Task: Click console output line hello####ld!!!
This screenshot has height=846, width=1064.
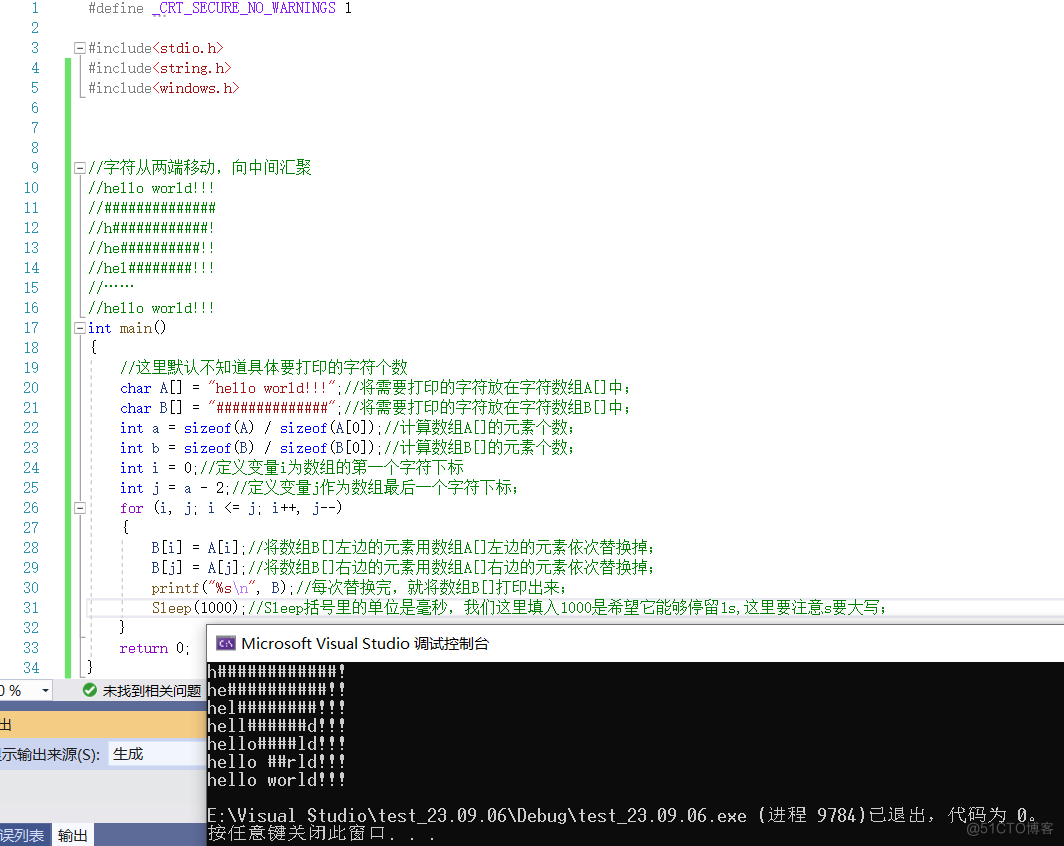Action: (x=276, y=744)
